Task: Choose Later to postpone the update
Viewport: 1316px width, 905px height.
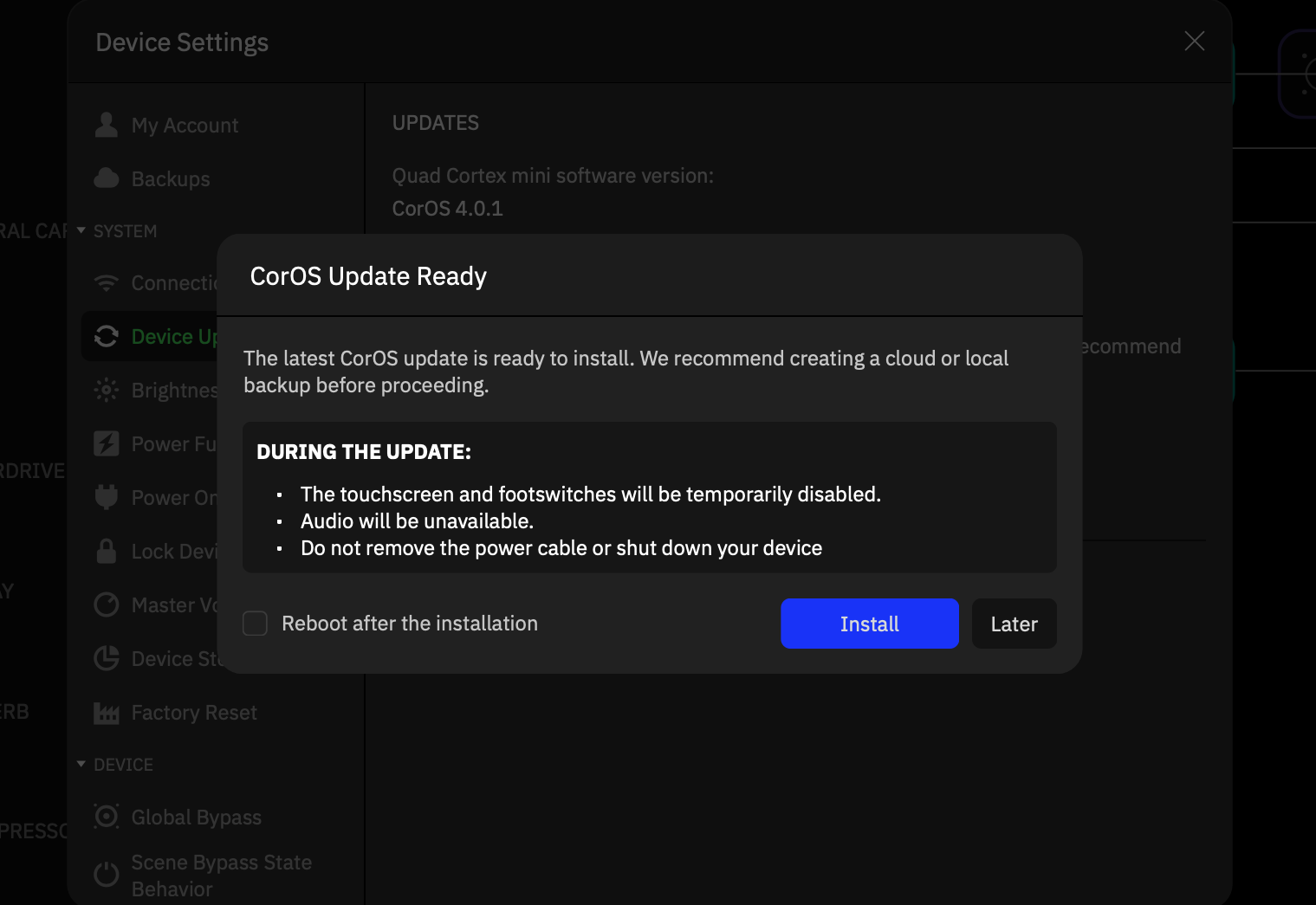Action: coord(1014,624)
